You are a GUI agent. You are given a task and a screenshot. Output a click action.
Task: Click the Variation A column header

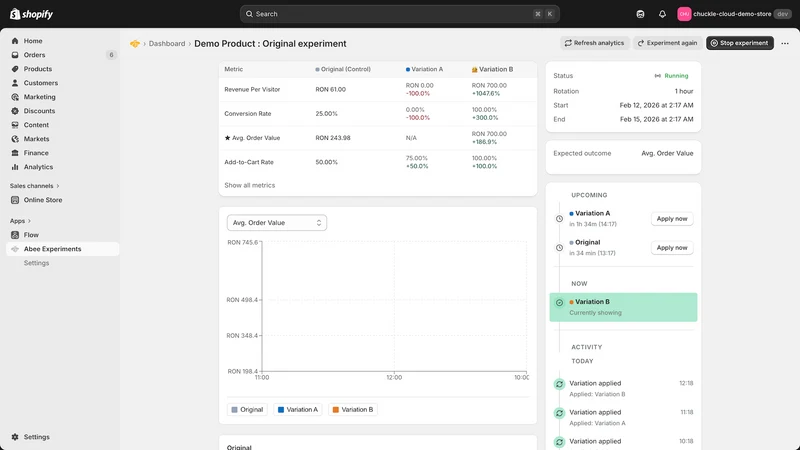424,69
